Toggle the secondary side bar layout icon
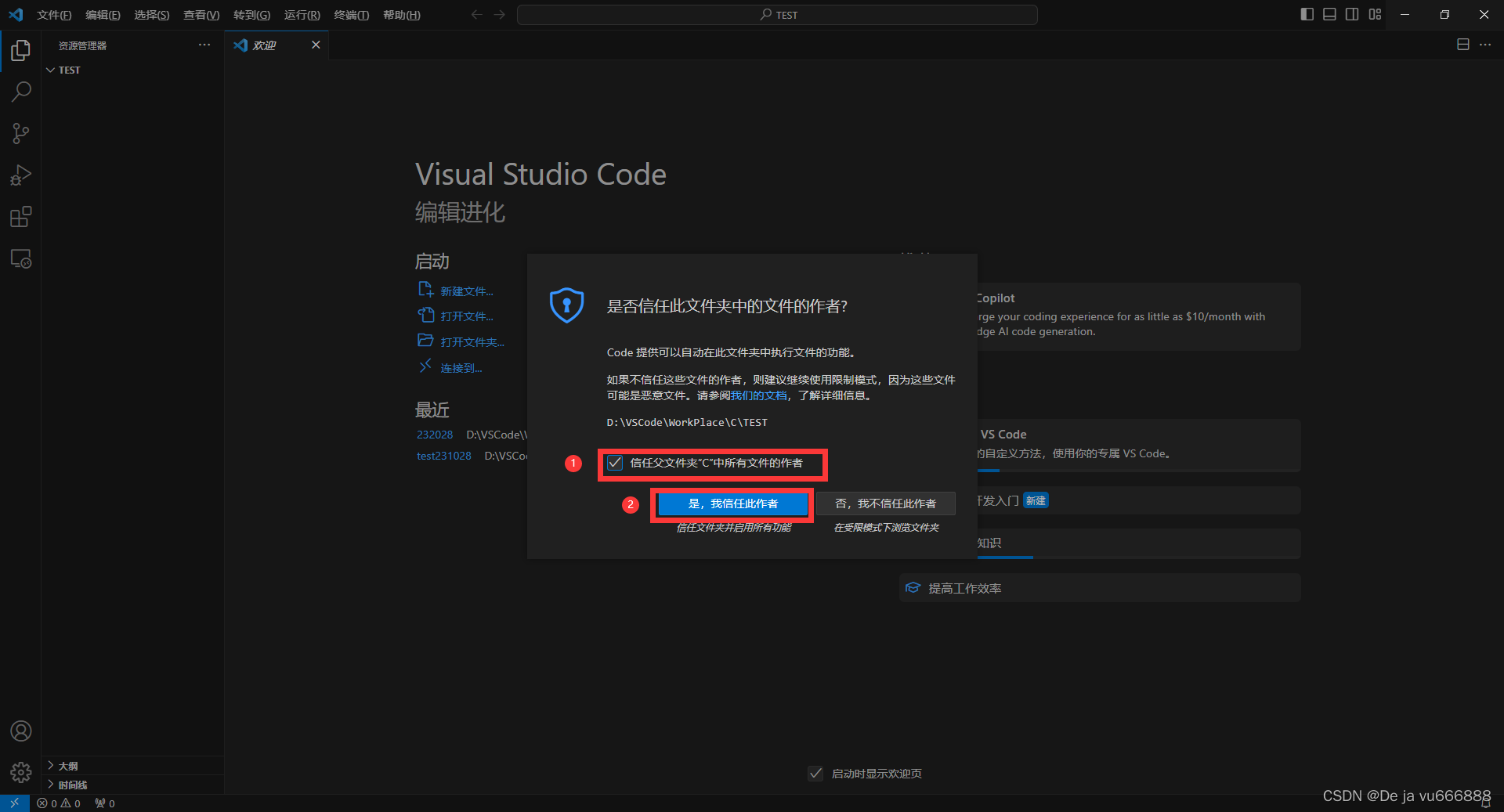The image size is (1504, 812). [1352, 14]
